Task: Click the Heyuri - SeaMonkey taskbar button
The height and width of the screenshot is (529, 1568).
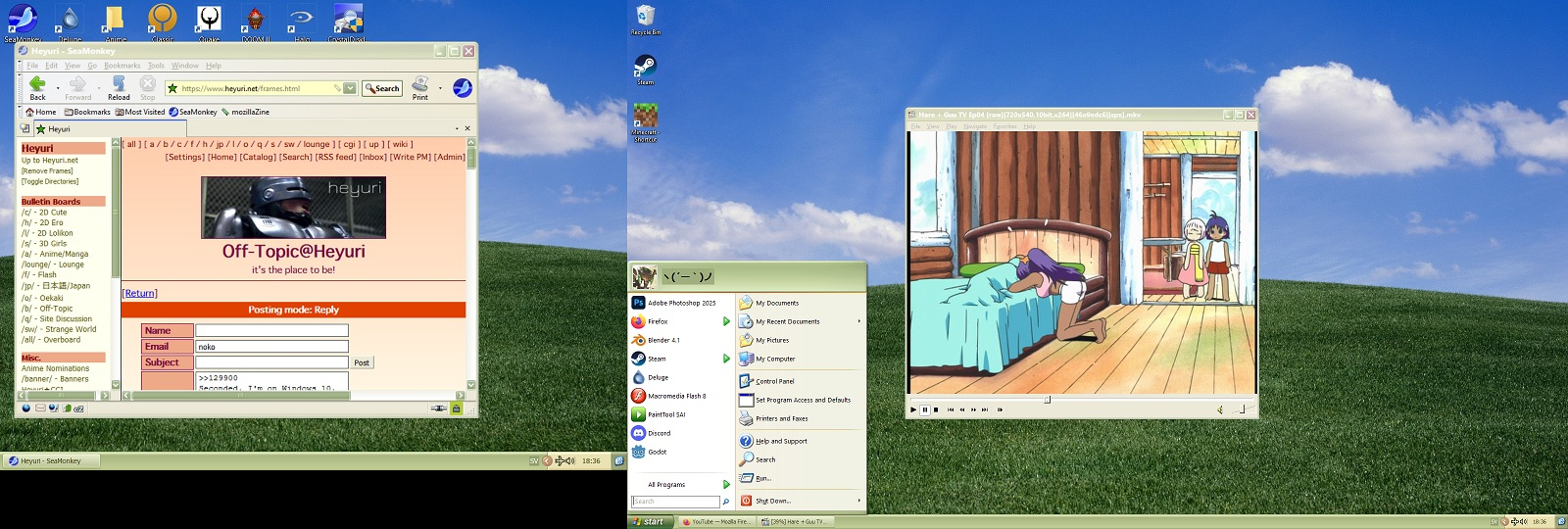Action: point(51,460)
